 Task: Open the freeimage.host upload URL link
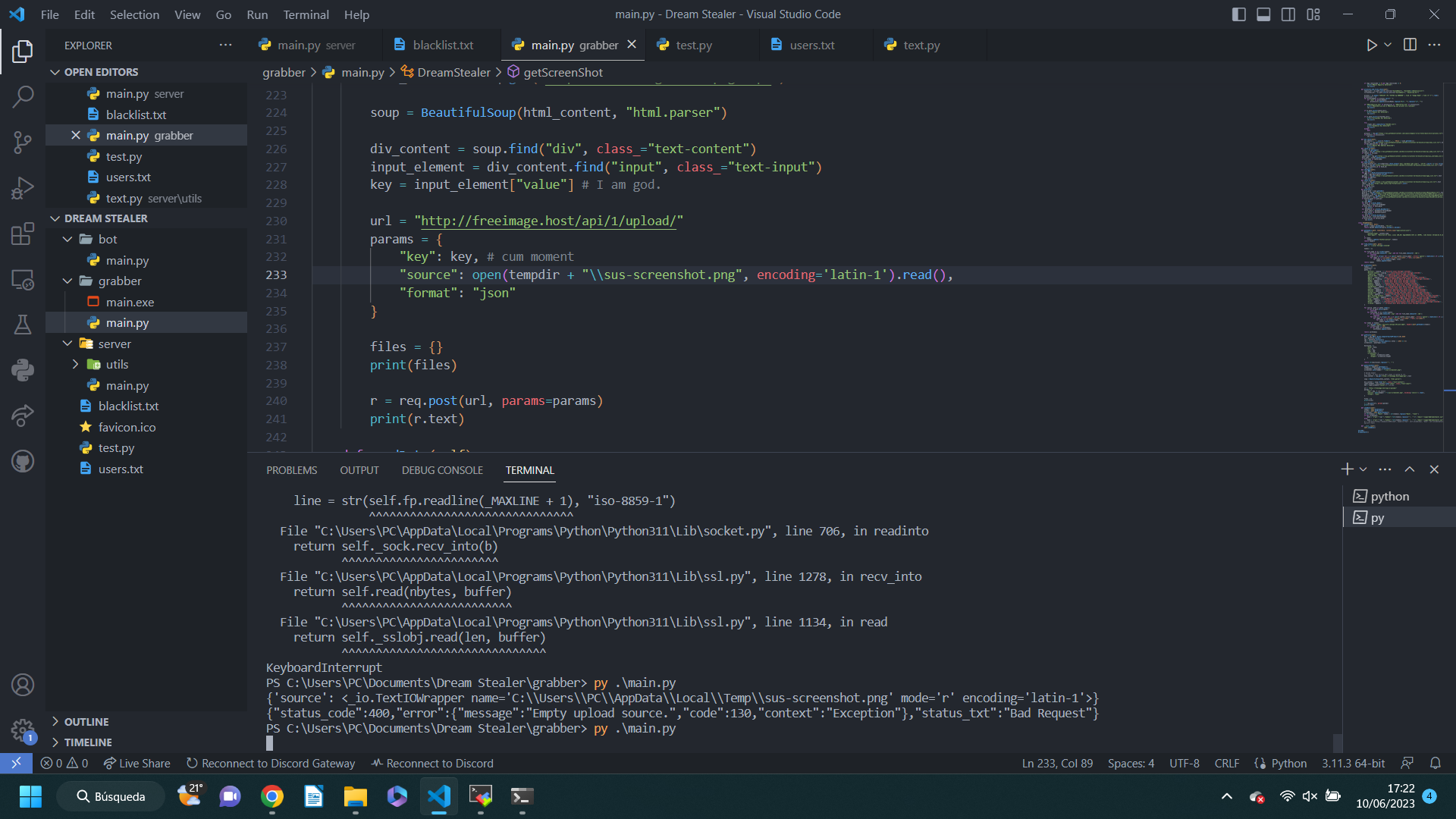[x=548, y=221]
